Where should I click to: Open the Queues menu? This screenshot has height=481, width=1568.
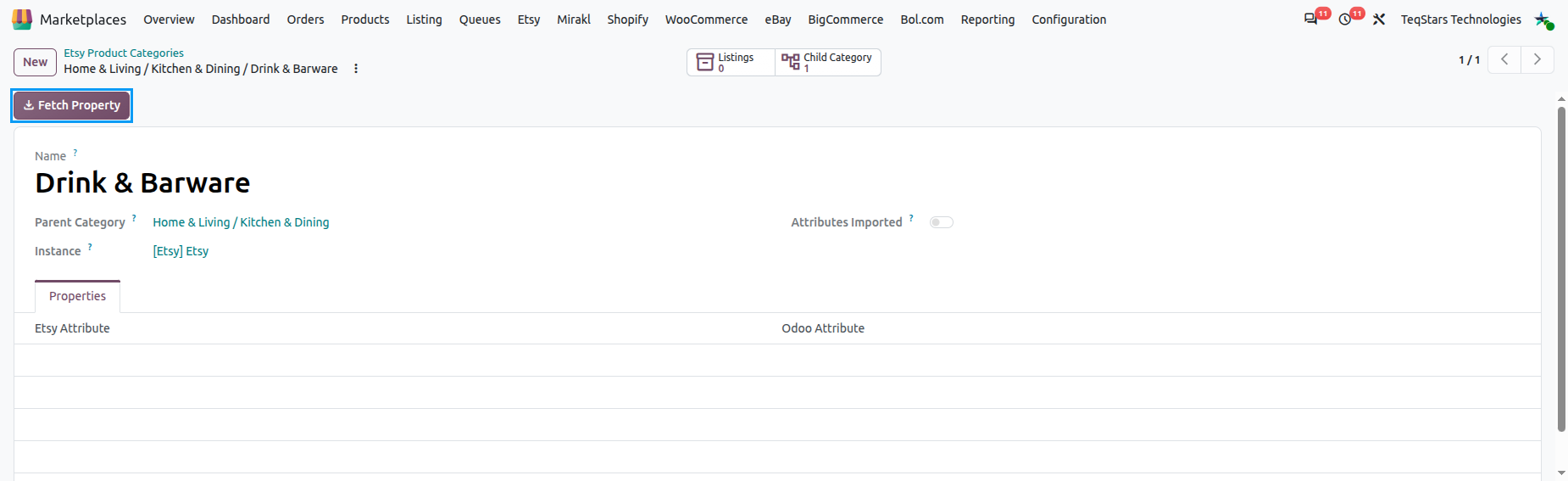click(x=480, y=20)
